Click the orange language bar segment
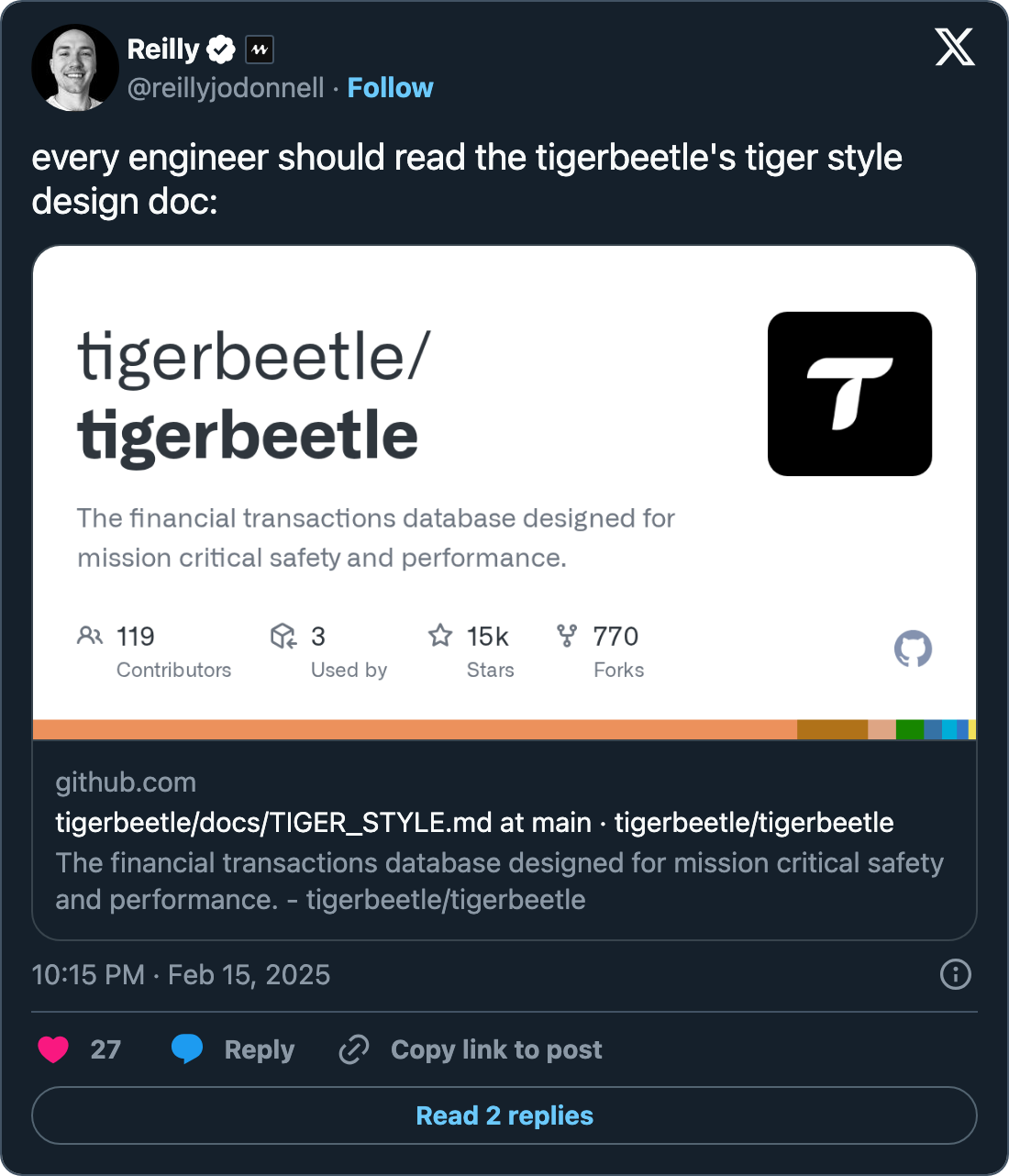Image resolution: width=1009 pixels, height=1176 pixels. 415,730
